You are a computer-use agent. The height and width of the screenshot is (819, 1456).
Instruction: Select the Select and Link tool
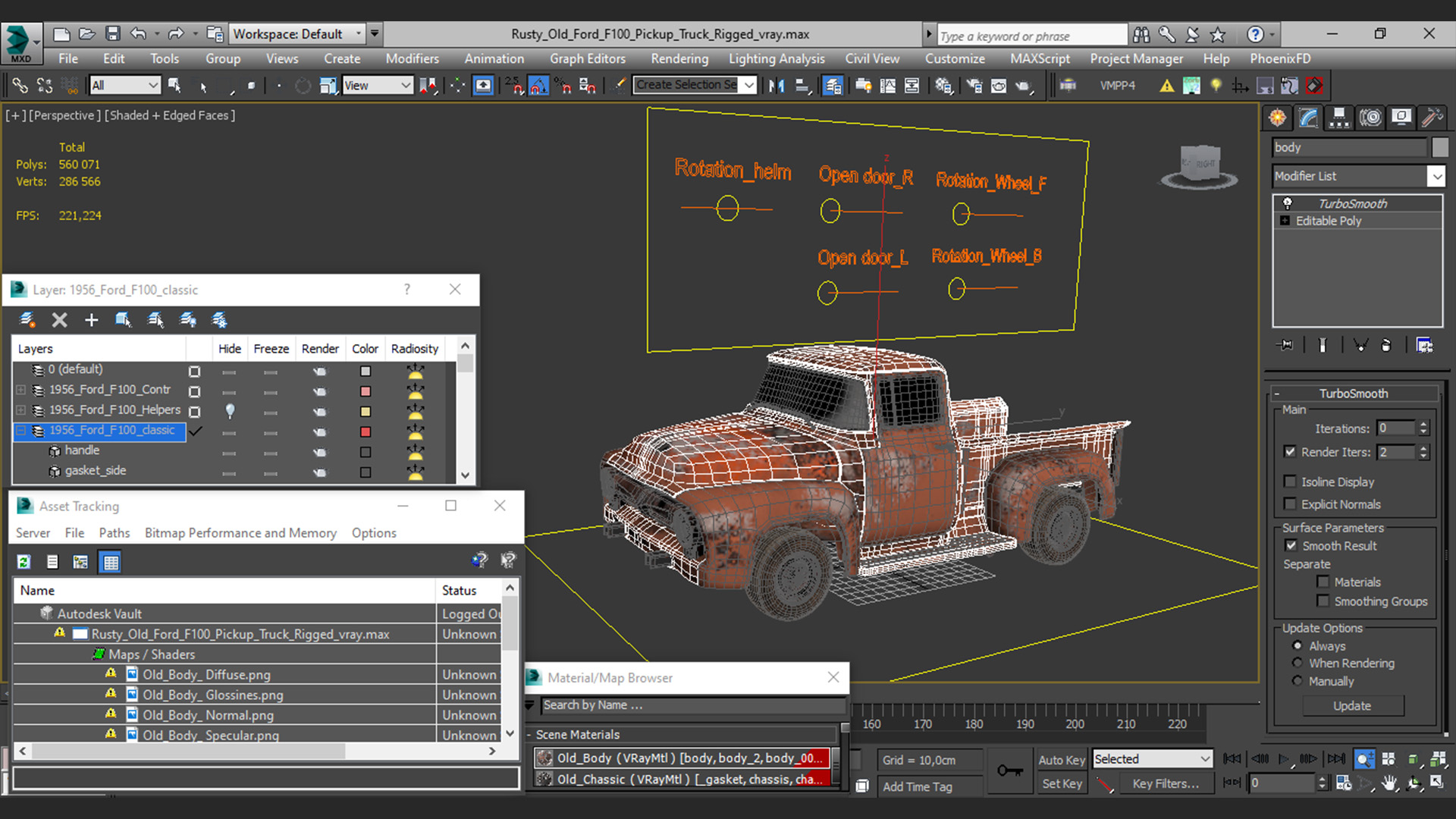coord(20,86)
